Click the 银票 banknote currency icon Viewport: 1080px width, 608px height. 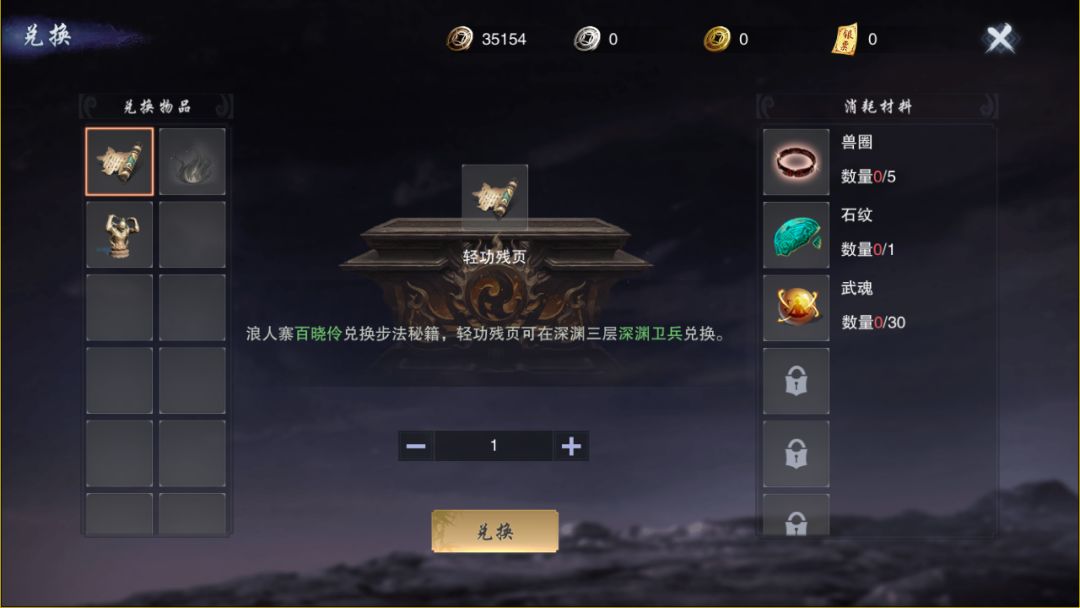point(844,39)
